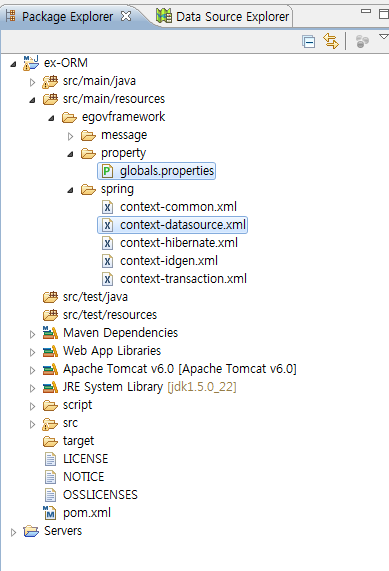Image resolution: width=389 pixels, height=571 pixels.
Task: Click the Collapse All toolbar icon
Action: pos(309,42)
